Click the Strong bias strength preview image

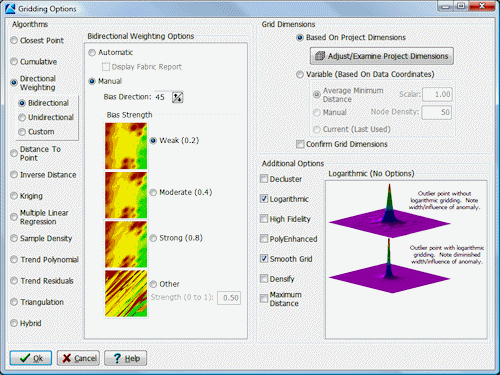click(126, 244)
